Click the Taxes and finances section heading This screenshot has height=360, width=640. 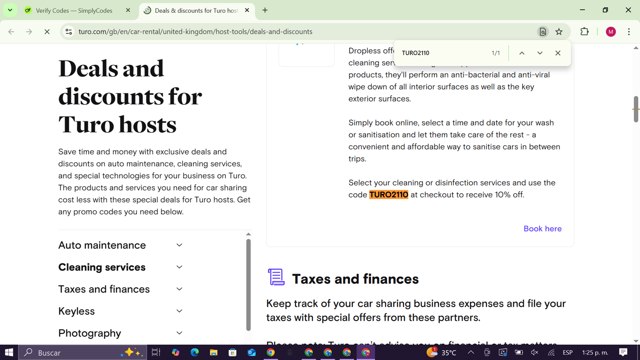click(355, 279)
